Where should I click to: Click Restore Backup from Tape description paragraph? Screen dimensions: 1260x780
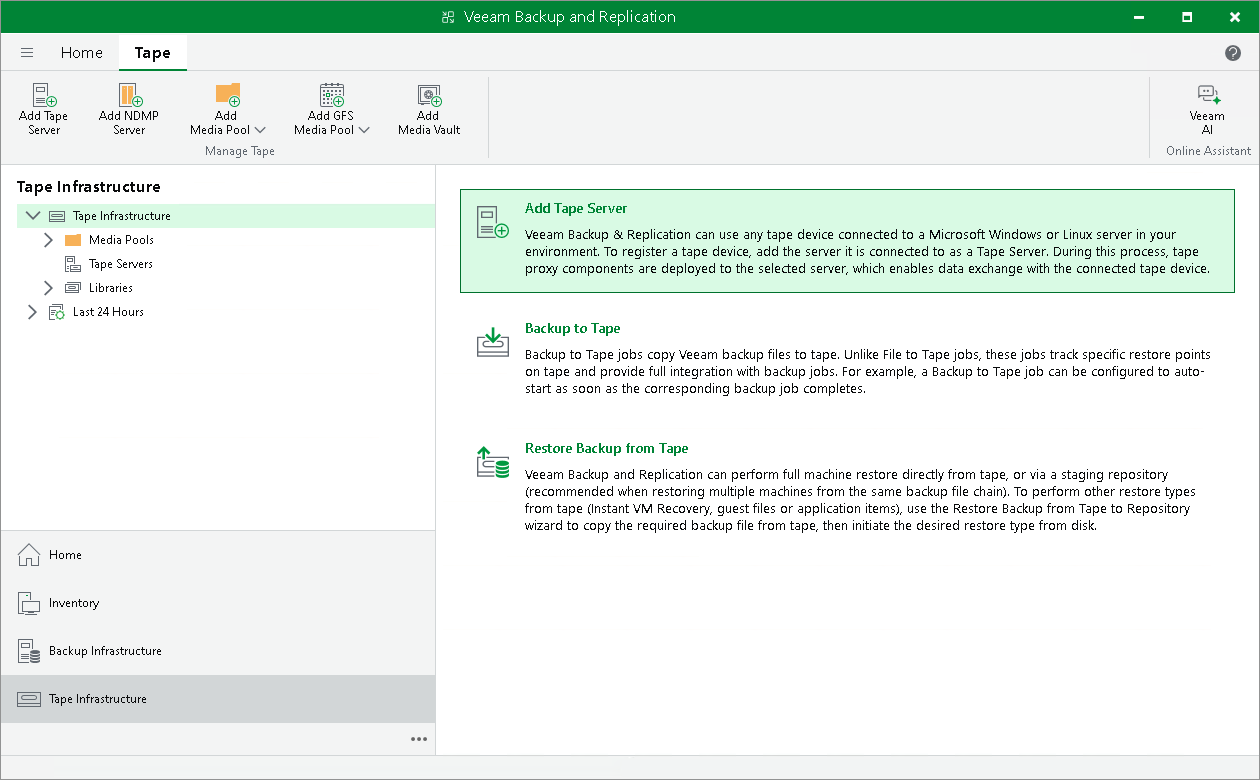coord(860,500)
